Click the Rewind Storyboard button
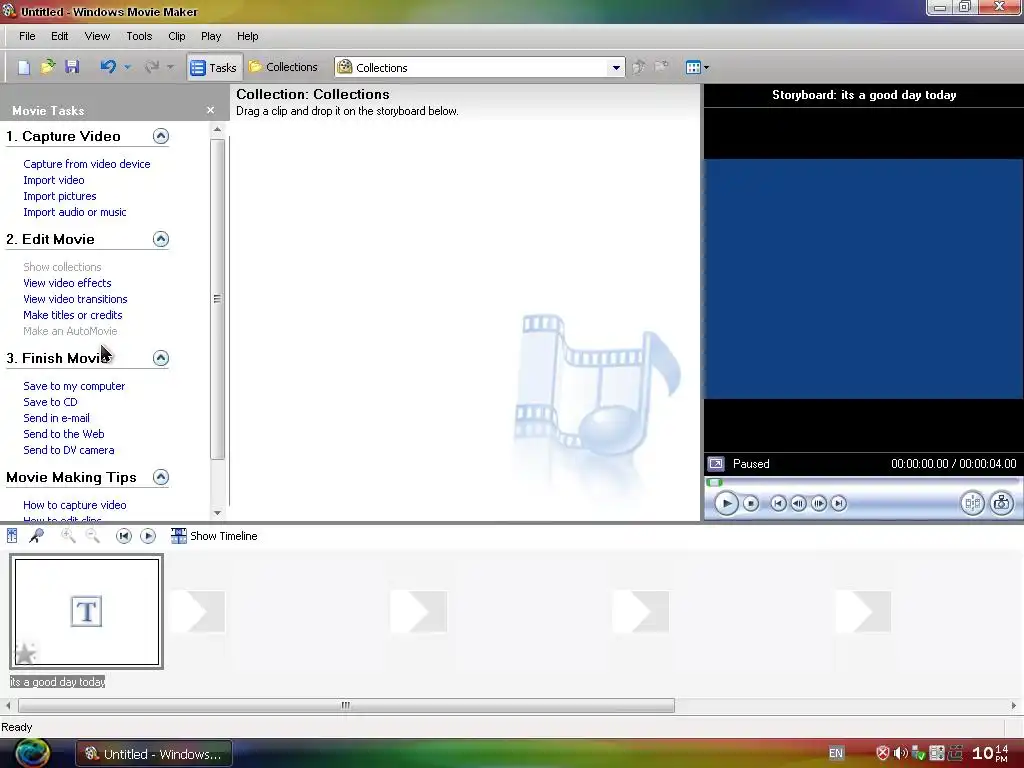The height and width of the screenshot is (768, 1024). [123, 536]
